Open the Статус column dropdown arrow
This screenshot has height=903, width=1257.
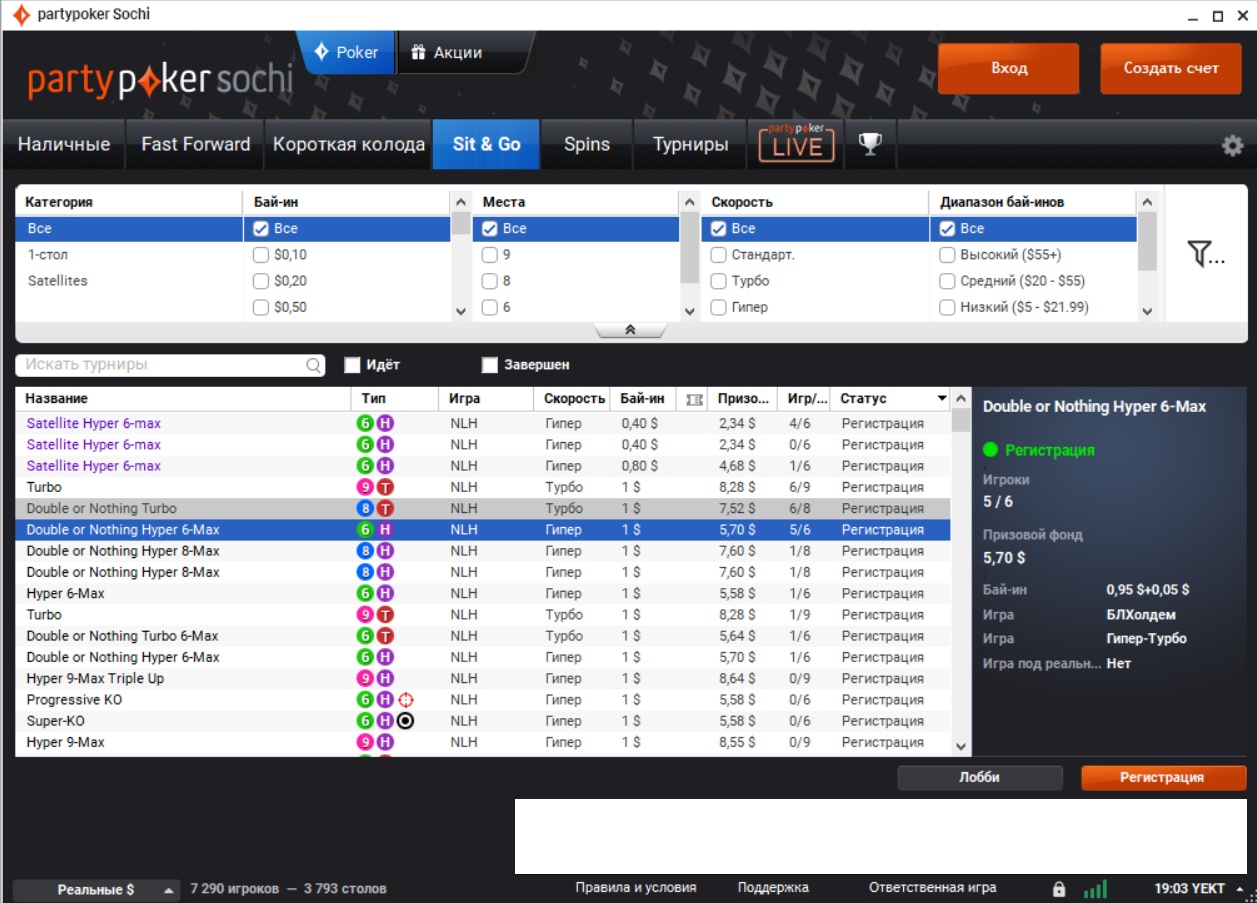942,399
